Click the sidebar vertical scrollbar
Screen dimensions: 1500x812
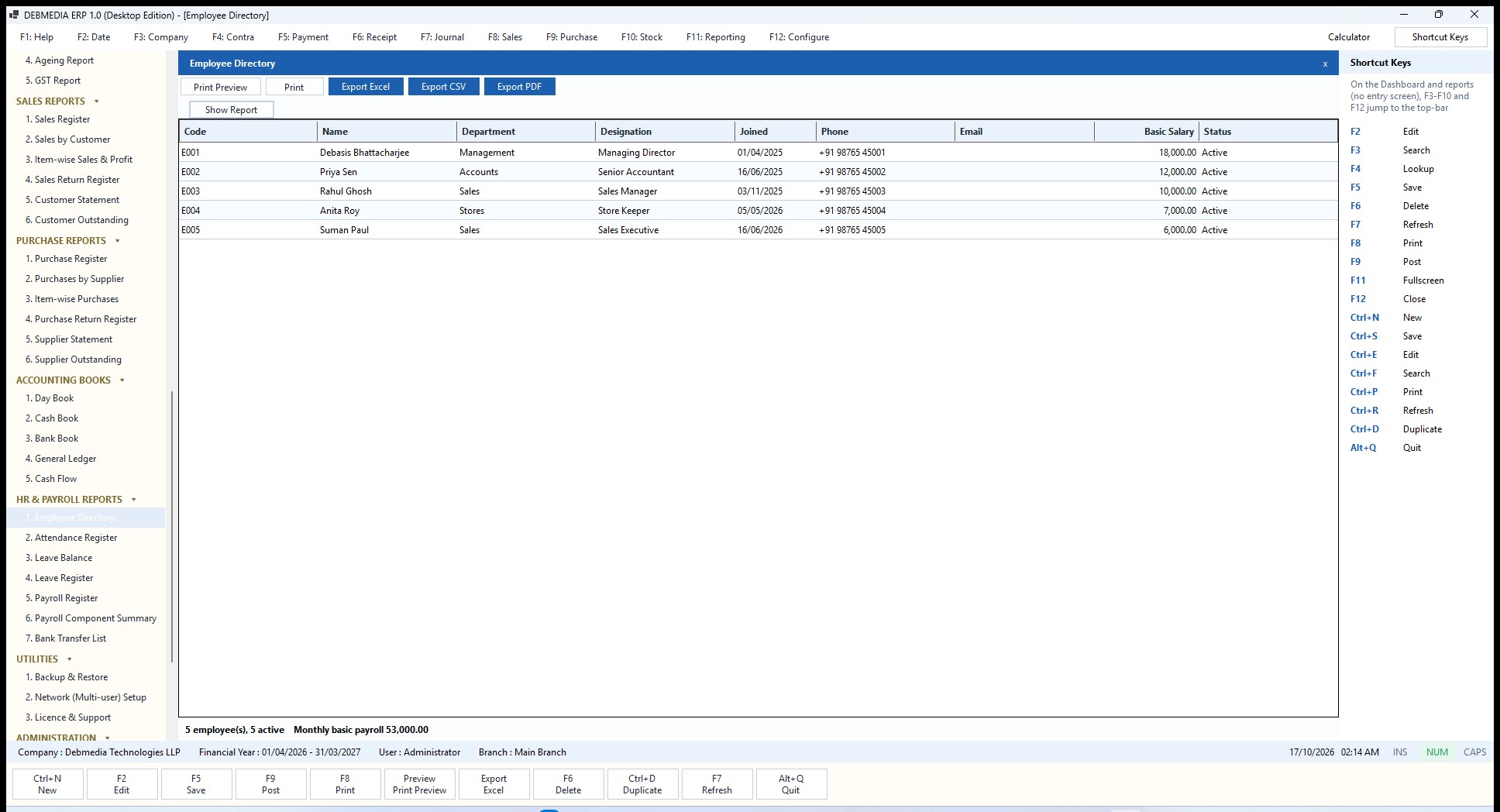(171, 527)
